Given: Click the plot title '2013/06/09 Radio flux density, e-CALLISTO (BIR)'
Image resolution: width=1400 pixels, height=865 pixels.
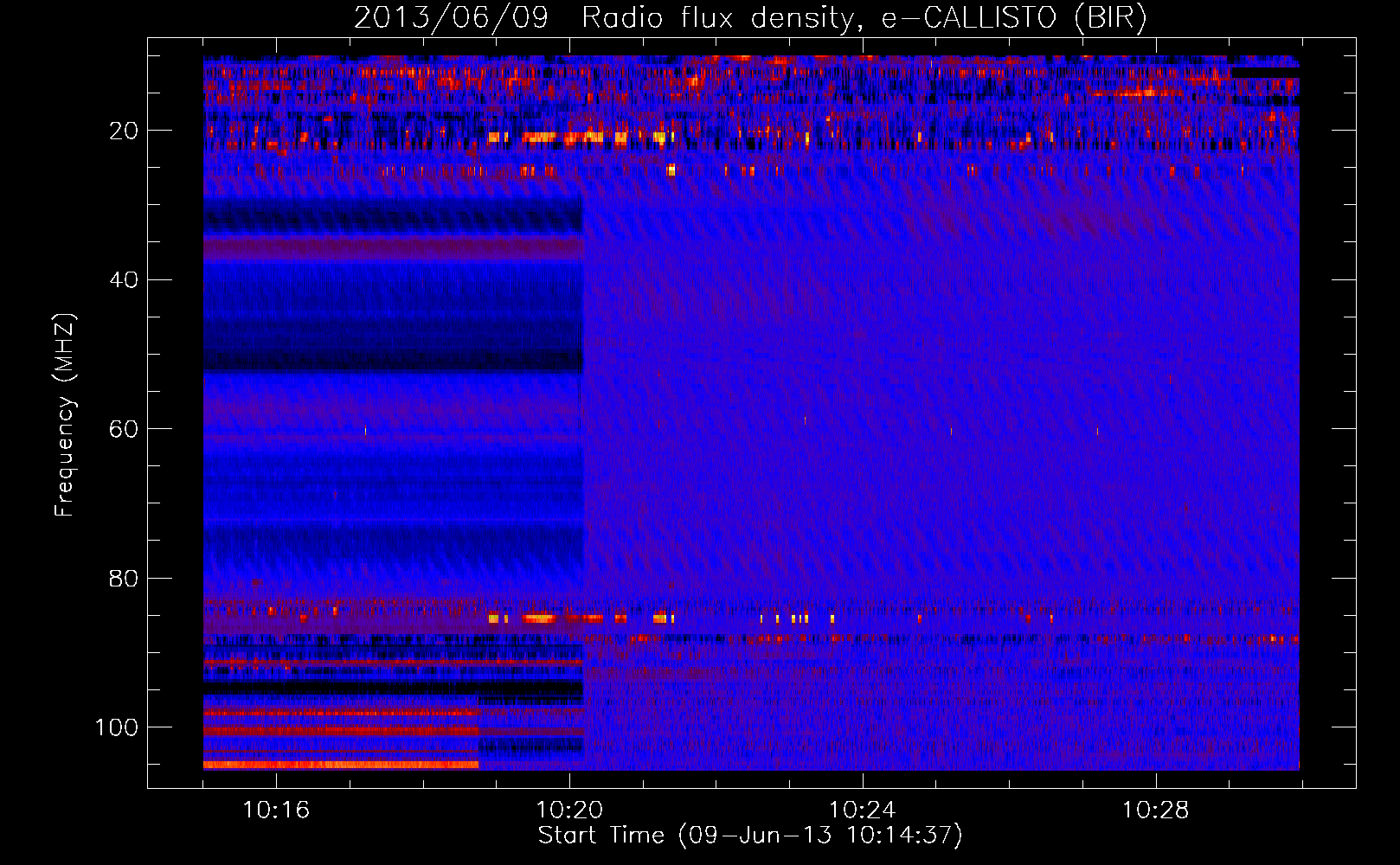Looking at the screenshot, I should [x=750, y=18].
